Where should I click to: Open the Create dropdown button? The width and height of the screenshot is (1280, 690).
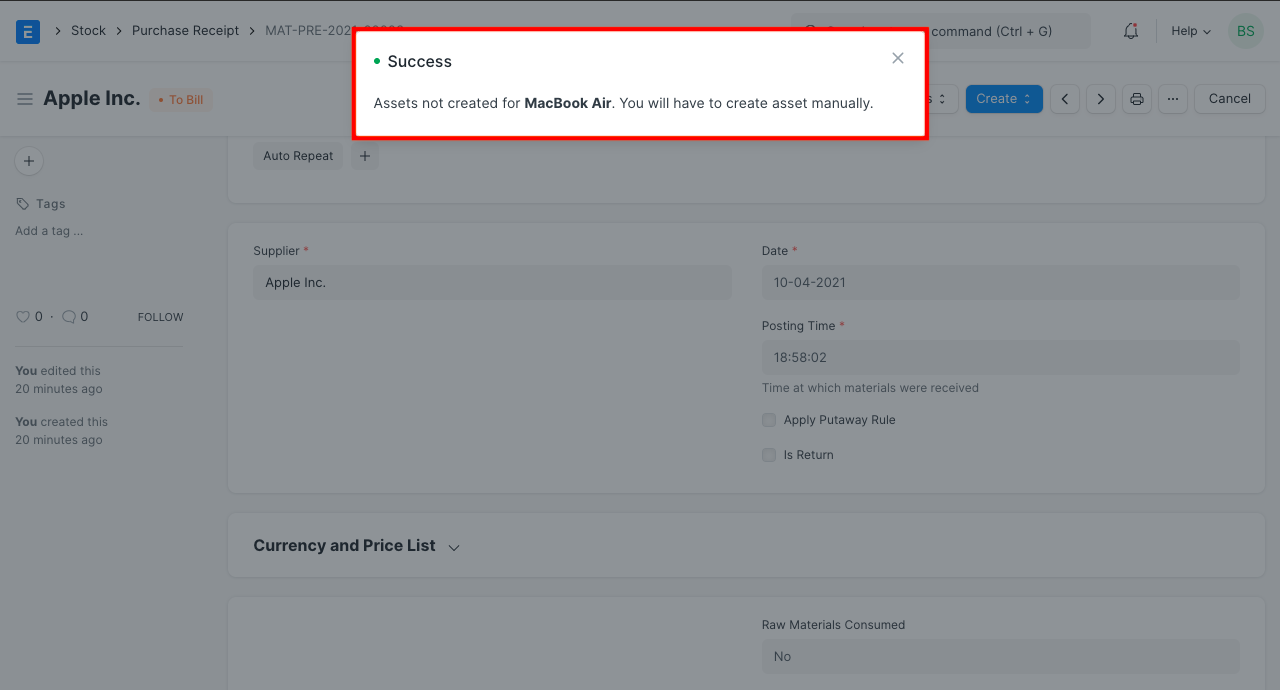coord(1004,99)
